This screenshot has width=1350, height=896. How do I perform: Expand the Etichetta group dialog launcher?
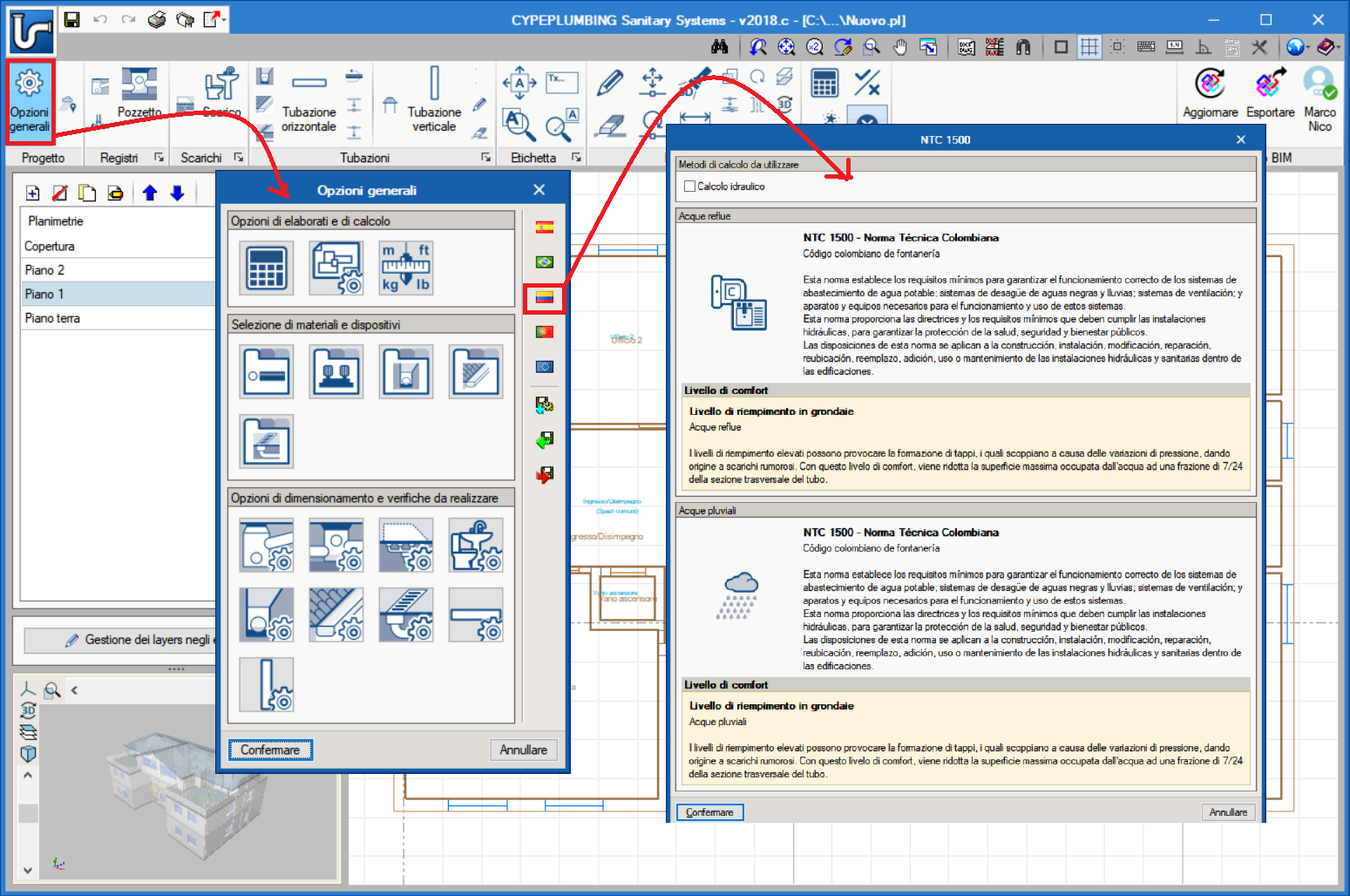[x=576, y=158]
